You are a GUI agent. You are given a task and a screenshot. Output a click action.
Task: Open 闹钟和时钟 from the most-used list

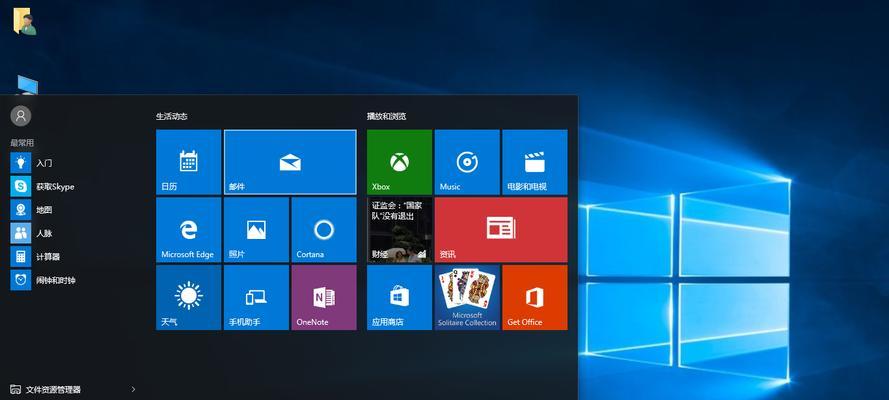click(74, 280)
